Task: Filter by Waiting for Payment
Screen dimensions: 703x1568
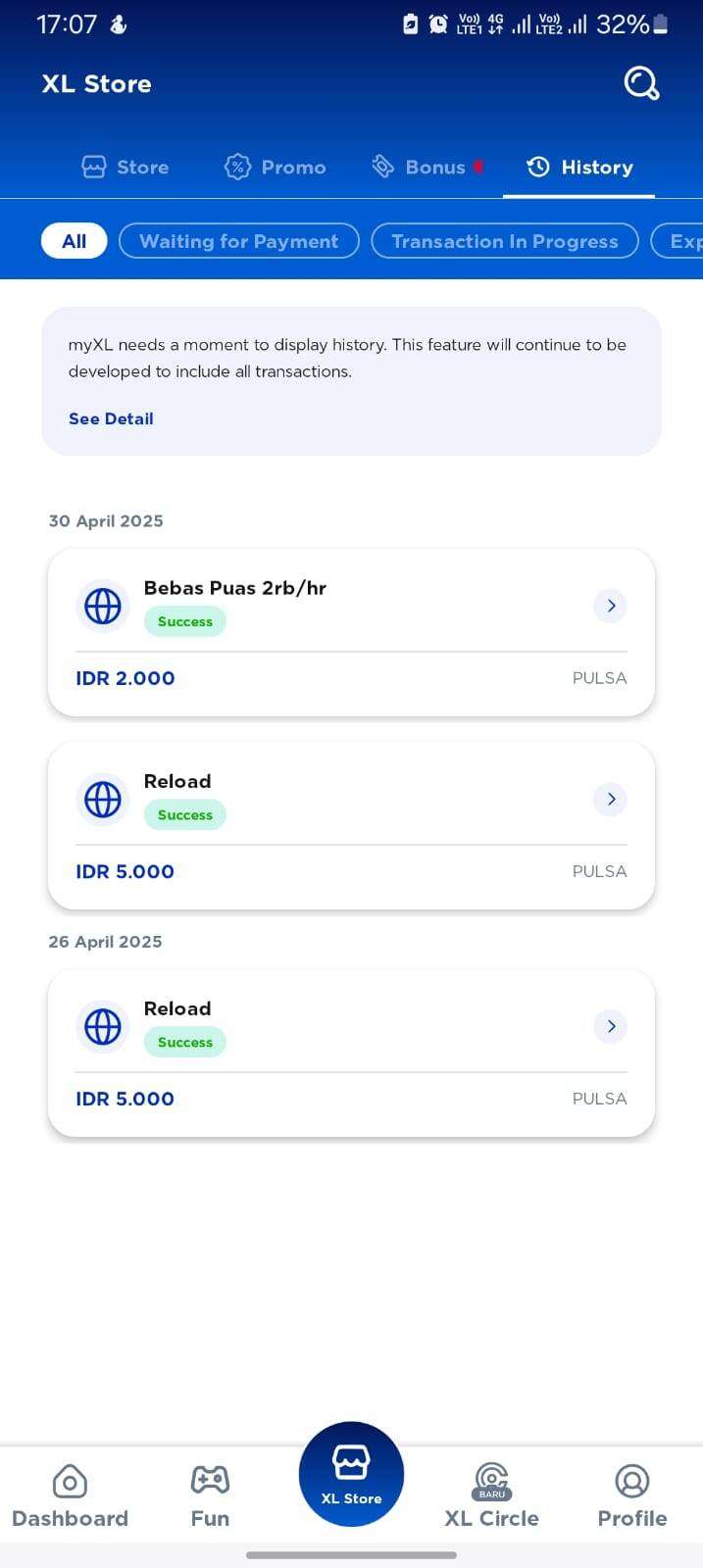Action: coord(239,241)
